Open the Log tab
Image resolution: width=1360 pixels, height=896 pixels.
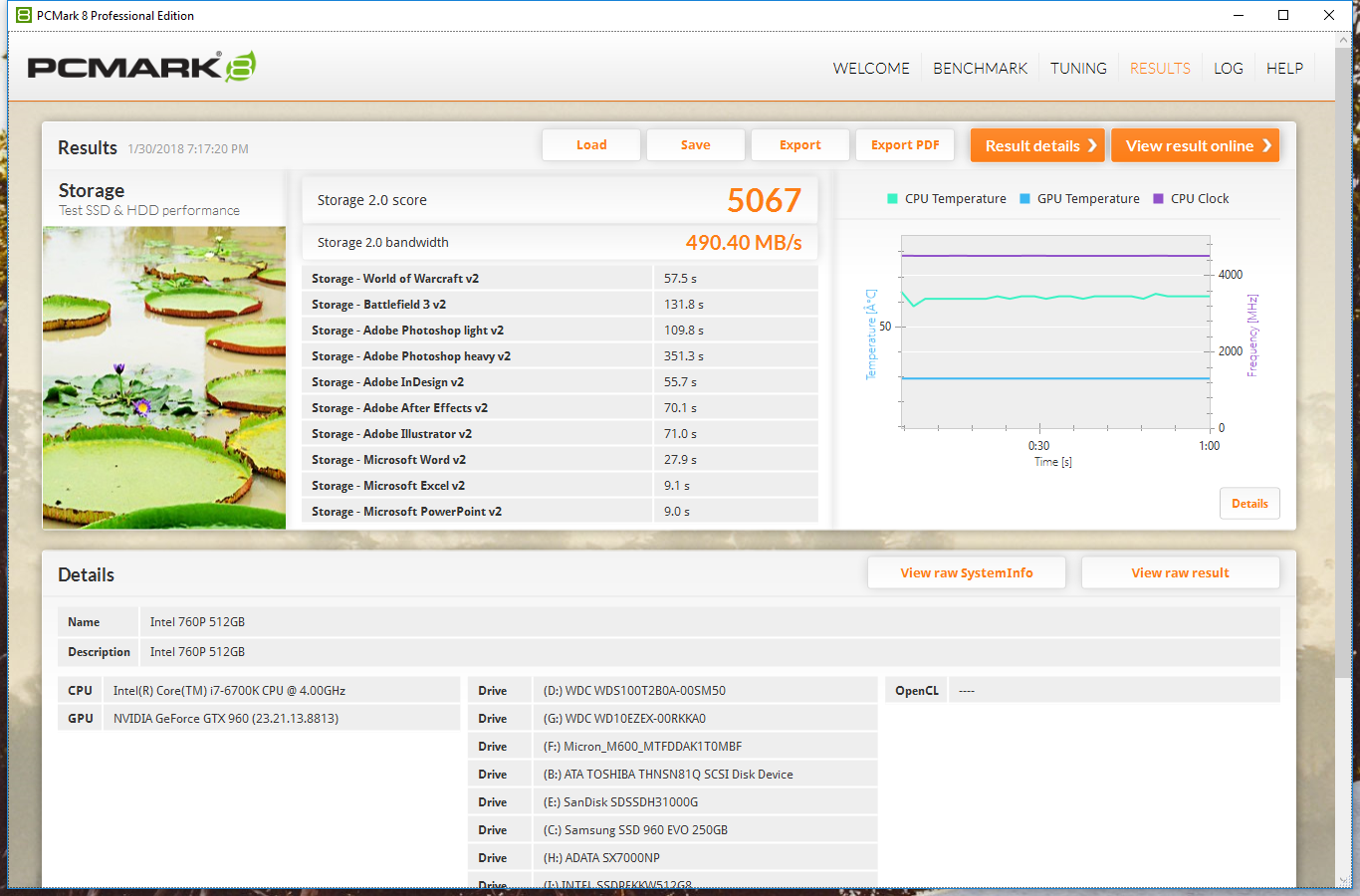pyautogui.click(x=1228, y=68)
